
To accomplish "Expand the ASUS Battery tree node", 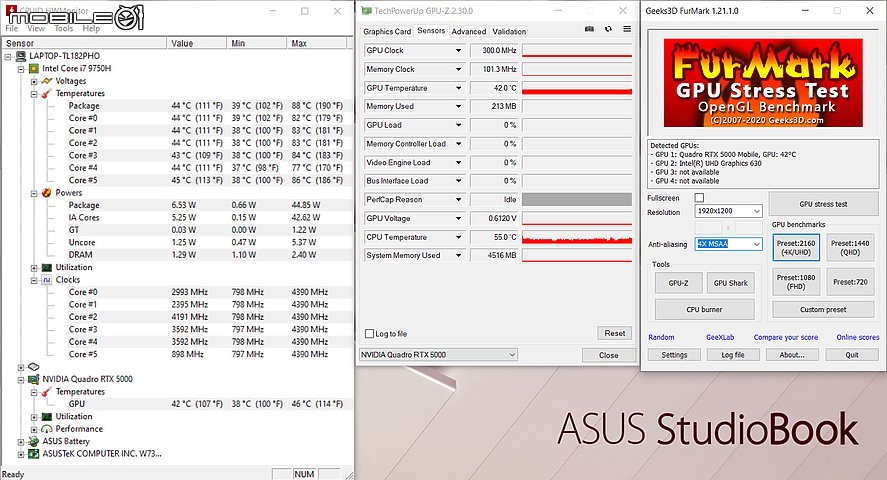I will click(x=21, y=442).
